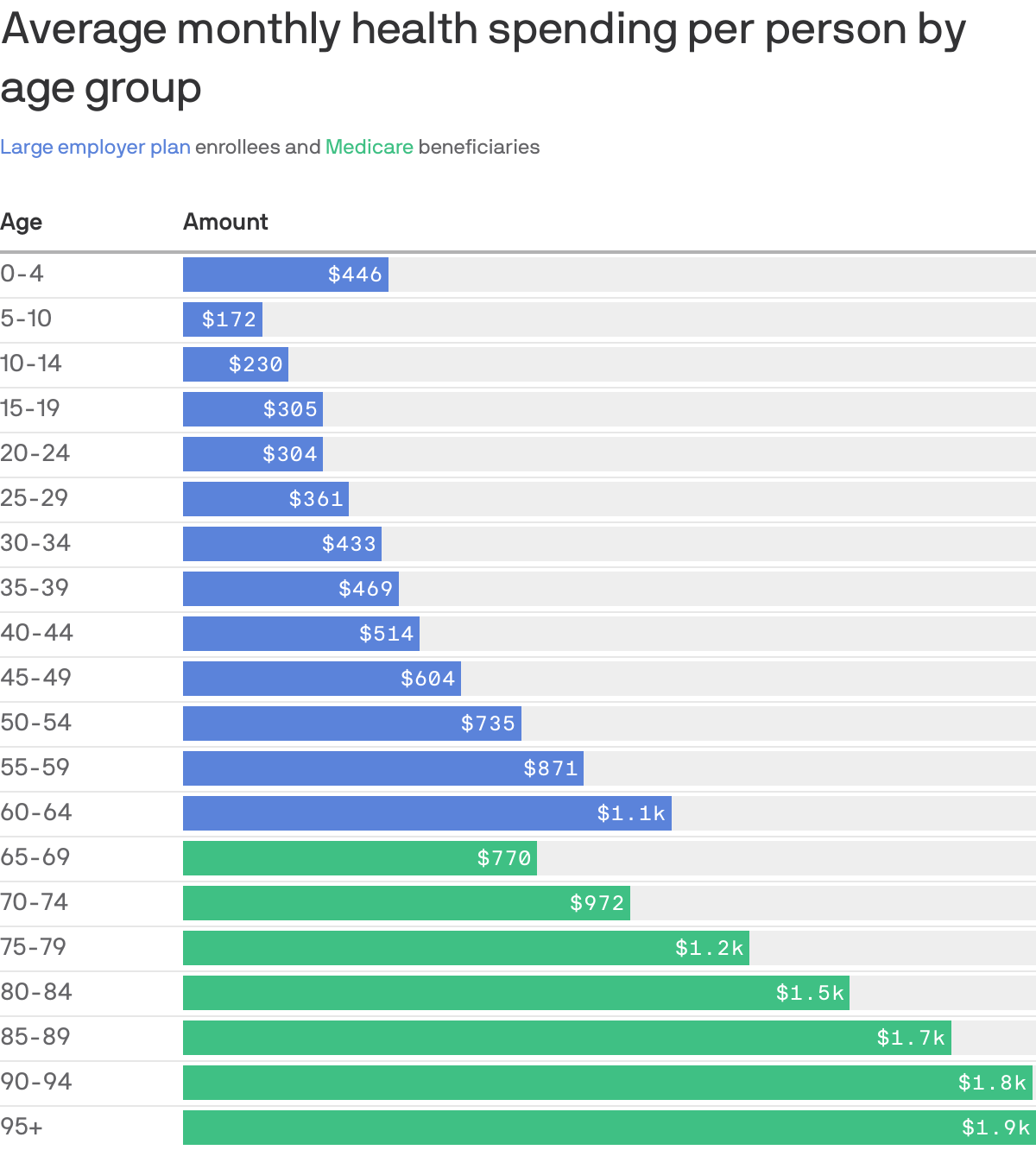
Task: Click the green $770 bar for ages 65-69
Action: (359, 858)
